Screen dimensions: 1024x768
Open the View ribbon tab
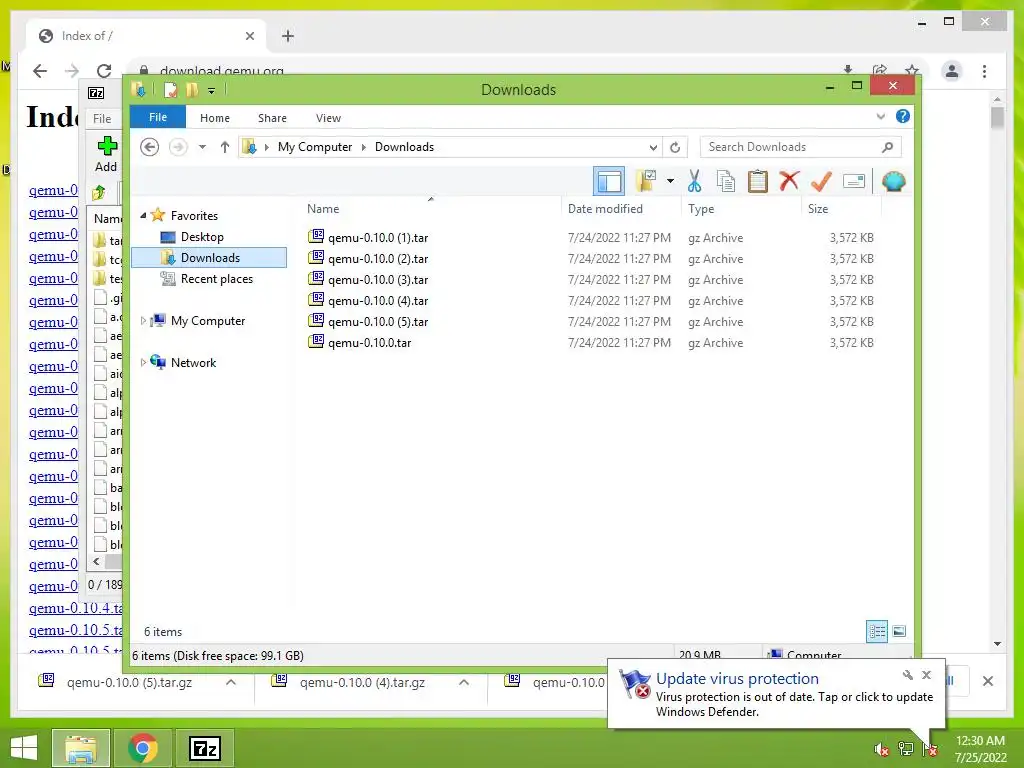pyautogui.click(x=328, y=118)
